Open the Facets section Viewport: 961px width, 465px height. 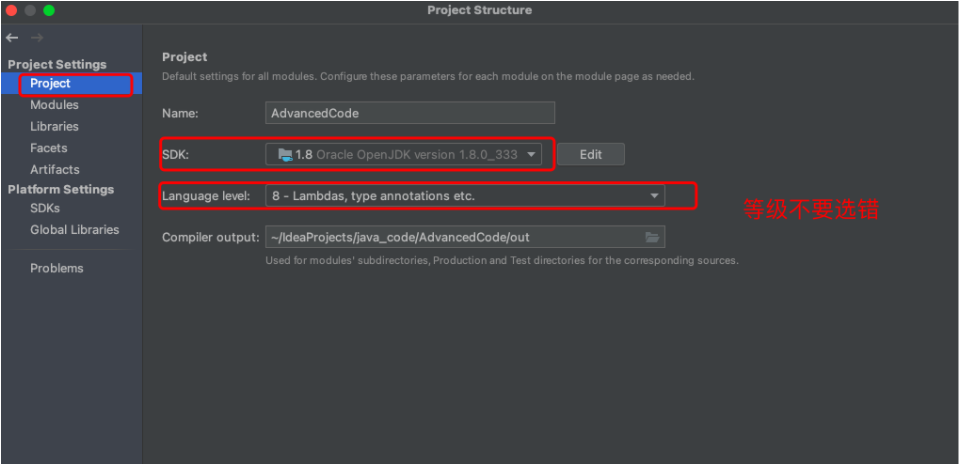(49, 148)
